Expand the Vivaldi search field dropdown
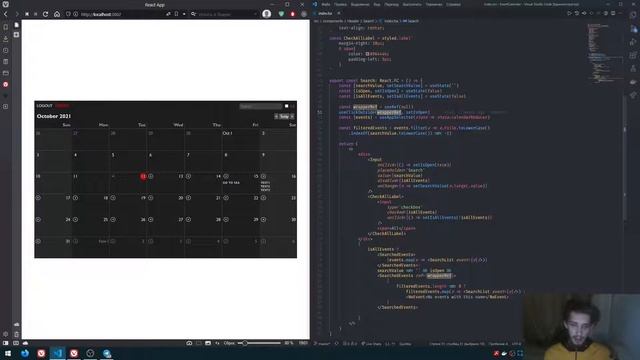This screenshot has height=360, width=640. click(256, 14)
